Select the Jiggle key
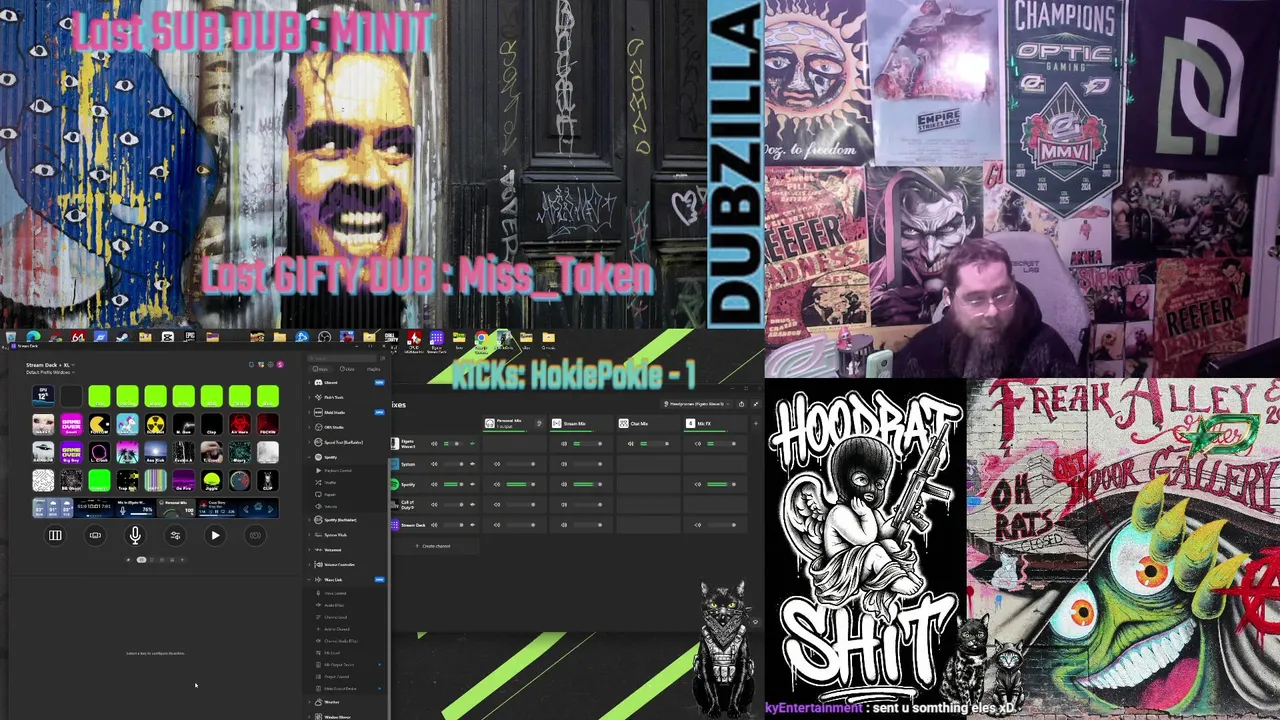 pos(211,480)
